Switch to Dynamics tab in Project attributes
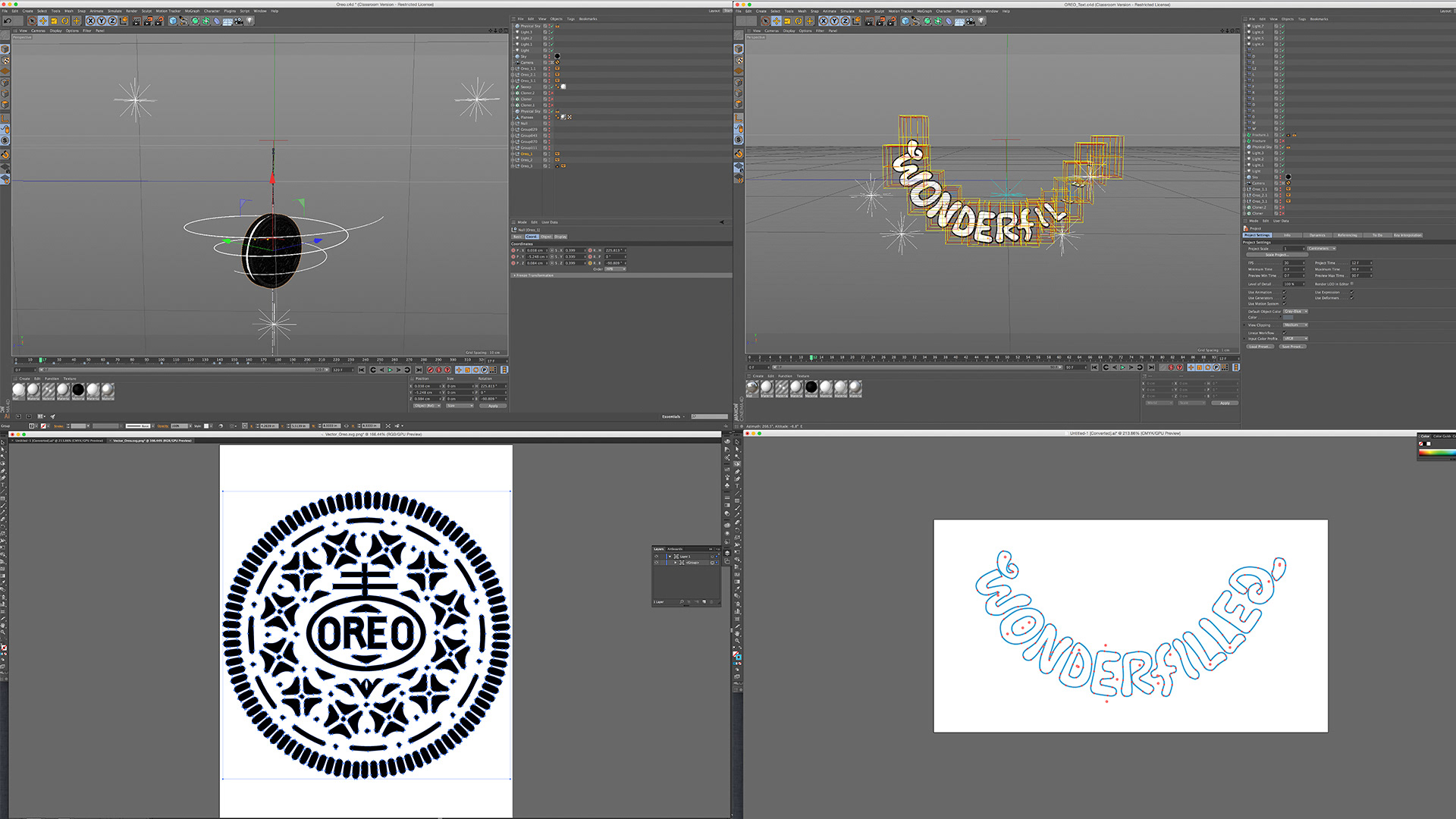 coord(1317,235)
